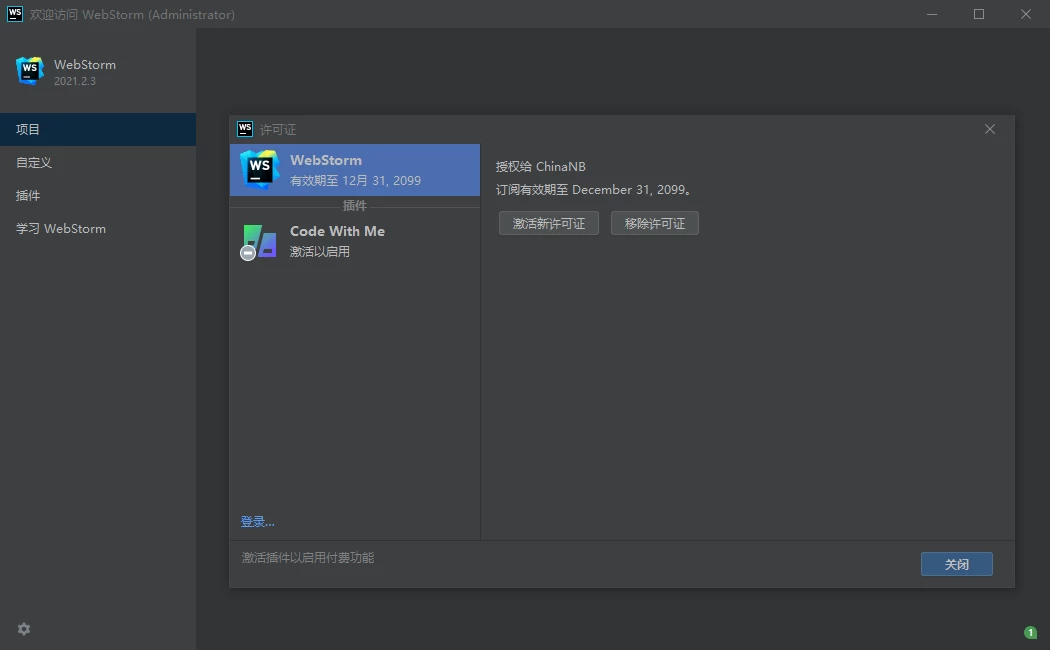Click the 激活新许可证 button
This screenshot has width=1050, height=650.
coord(548,224)
